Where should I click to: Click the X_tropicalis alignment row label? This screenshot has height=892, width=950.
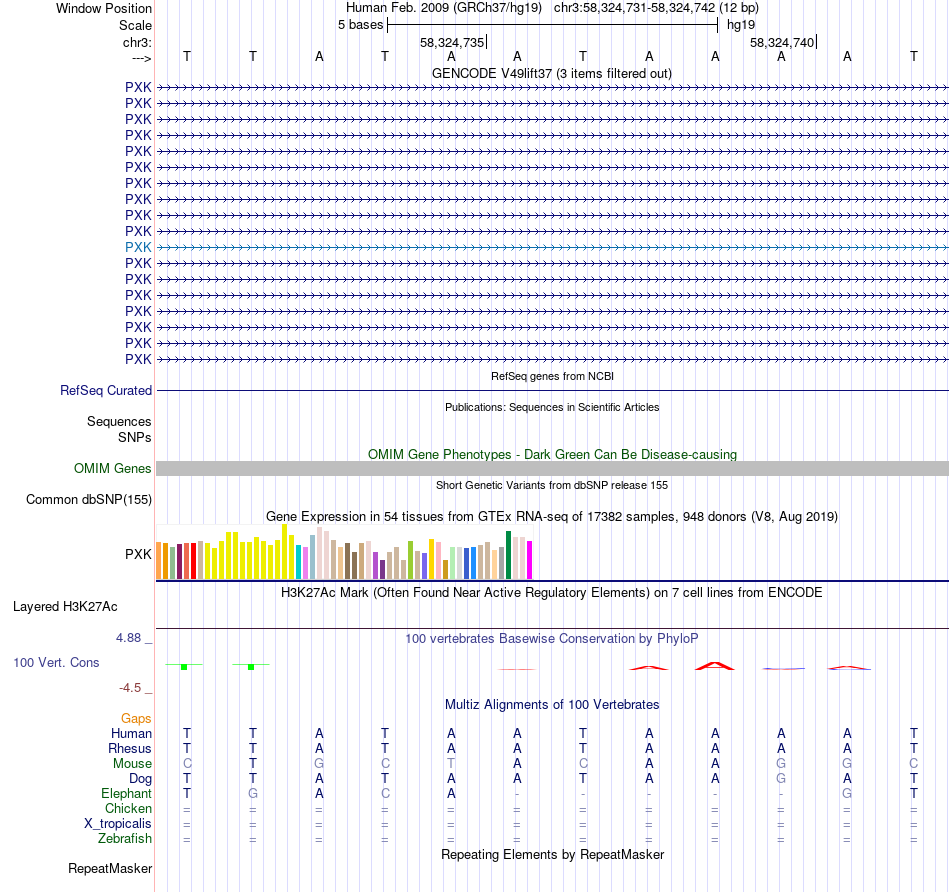118,824
